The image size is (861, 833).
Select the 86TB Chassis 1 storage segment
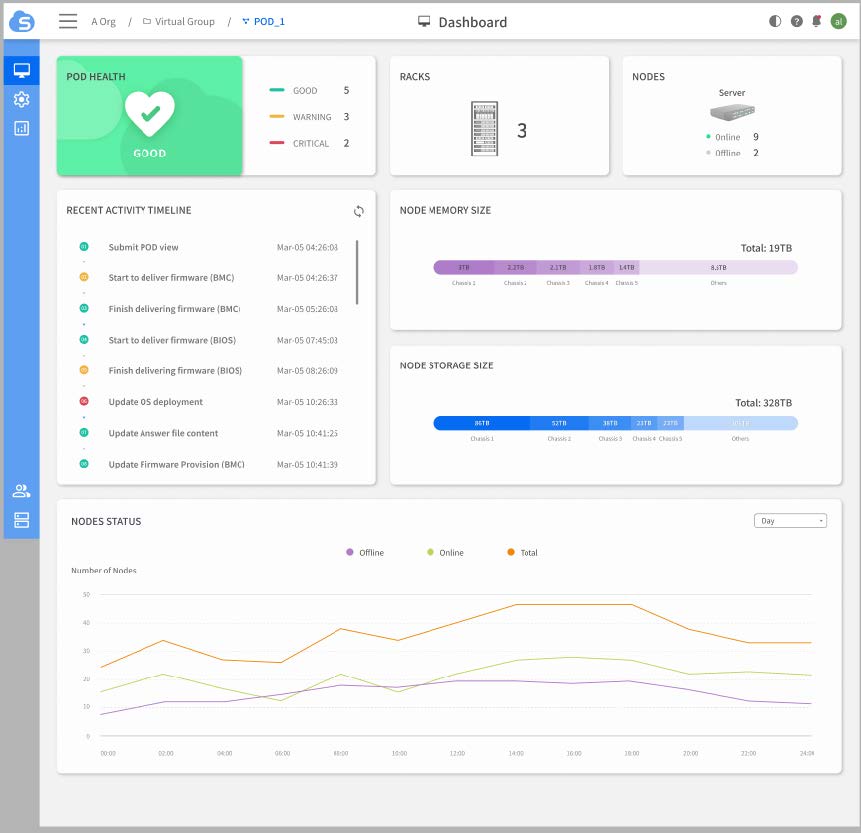point(481,423)
